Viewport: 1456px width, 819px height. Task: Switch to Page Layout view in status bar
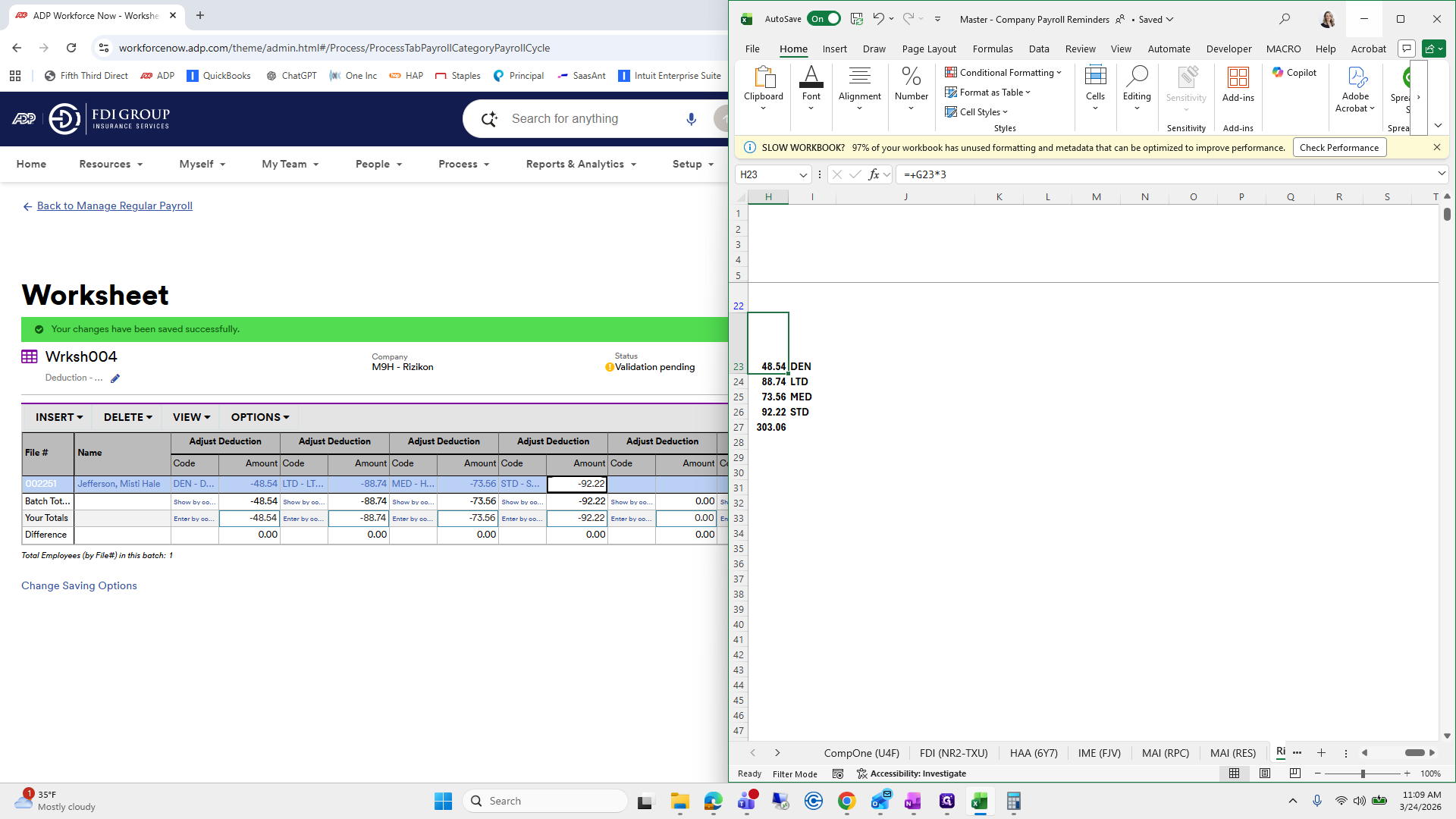1264,773
